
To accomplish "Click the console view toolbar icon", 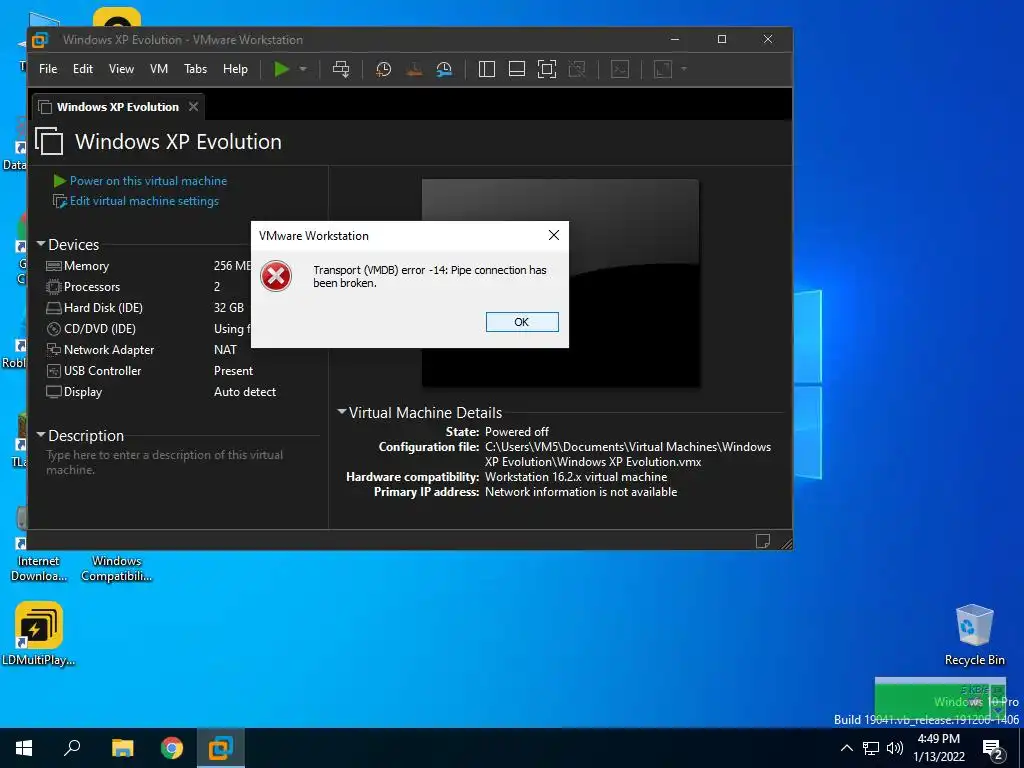I will pyautogui.click(x=620, y=69).
